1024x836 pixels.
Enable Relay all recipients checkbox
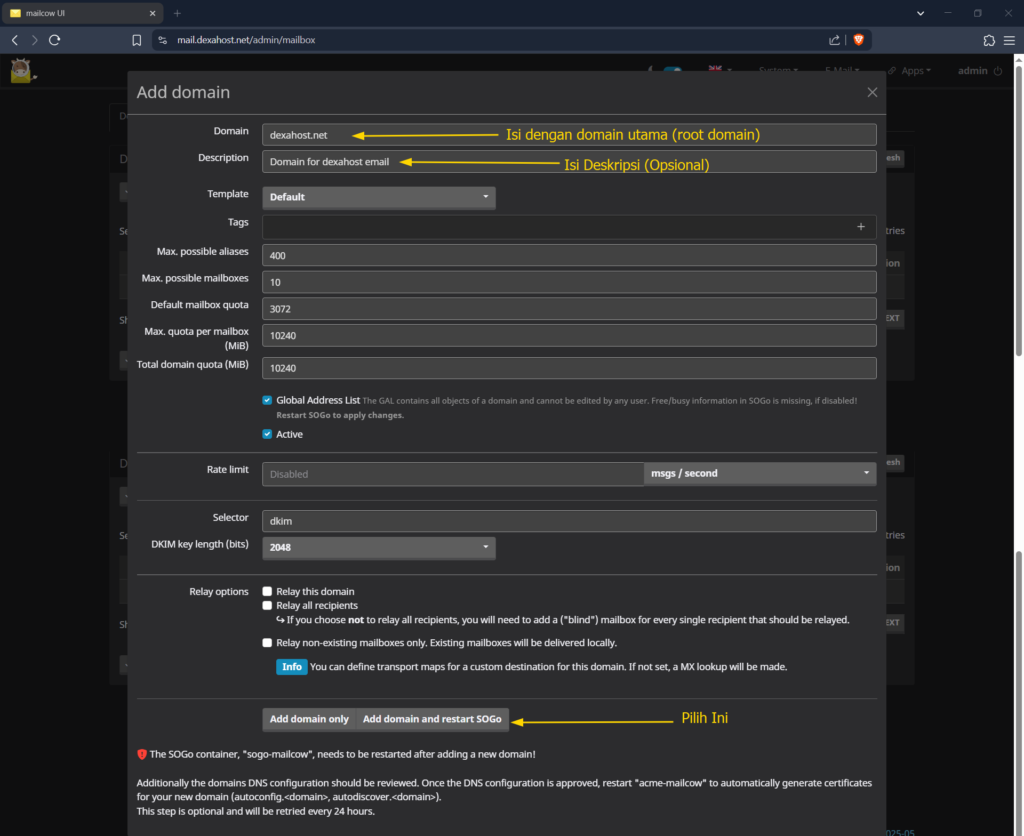[x=267, y=605]
